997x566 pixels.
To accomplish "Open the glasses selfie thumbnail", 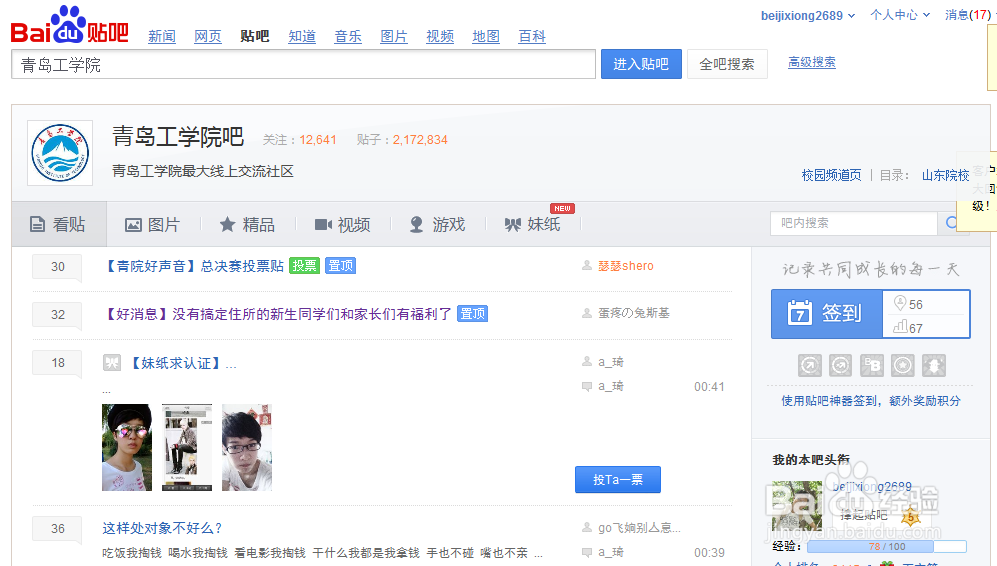I will coord(247,447).
